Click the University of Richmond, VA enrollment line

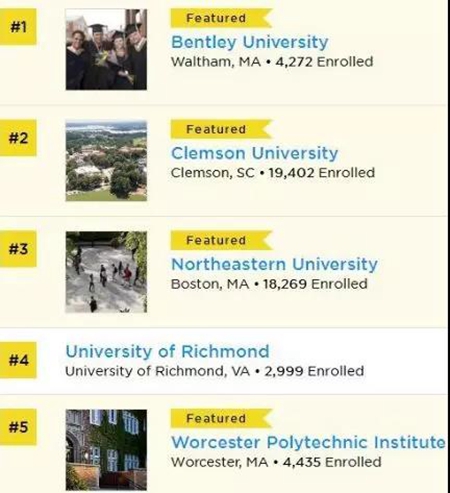click(x=215, y=371)
